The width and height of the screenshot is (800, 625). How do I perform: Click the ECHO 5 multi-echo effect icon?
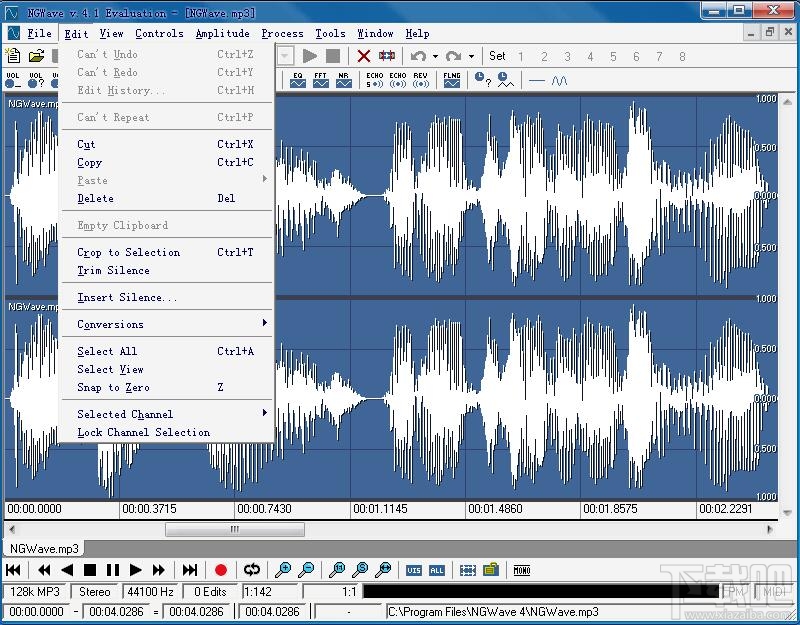point(374,80)
